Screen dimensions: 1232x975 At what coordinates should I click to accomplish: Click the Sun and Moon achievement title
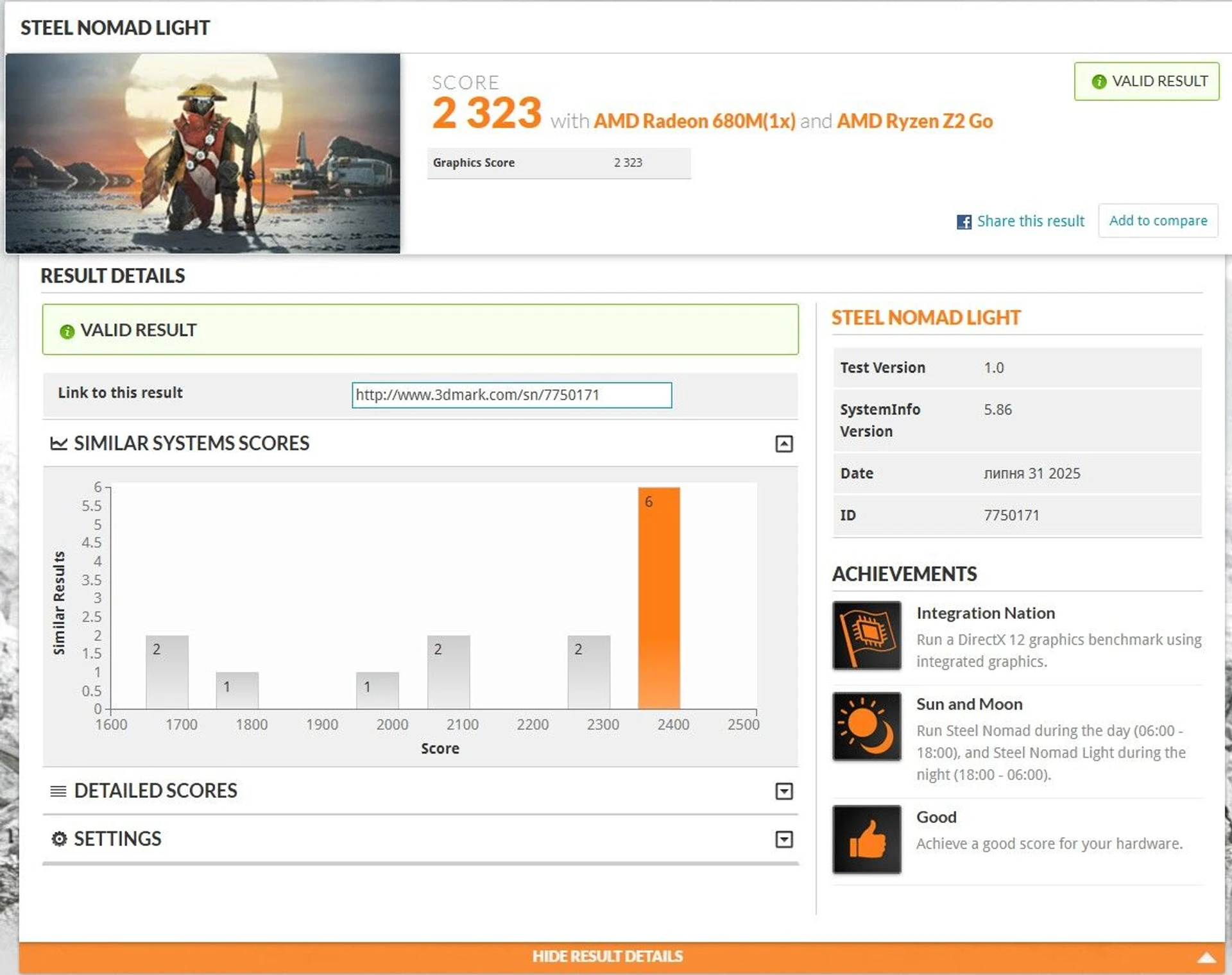(x=969, y=704)
